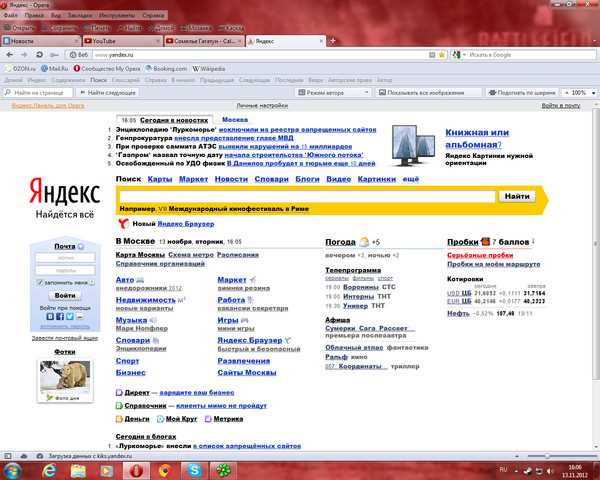Click the Yandex search input field

click(x=307, y=196)
